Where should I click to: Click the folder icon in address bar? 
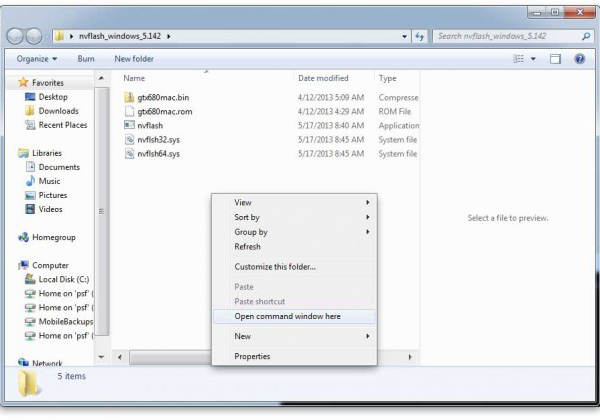point(59,36)
